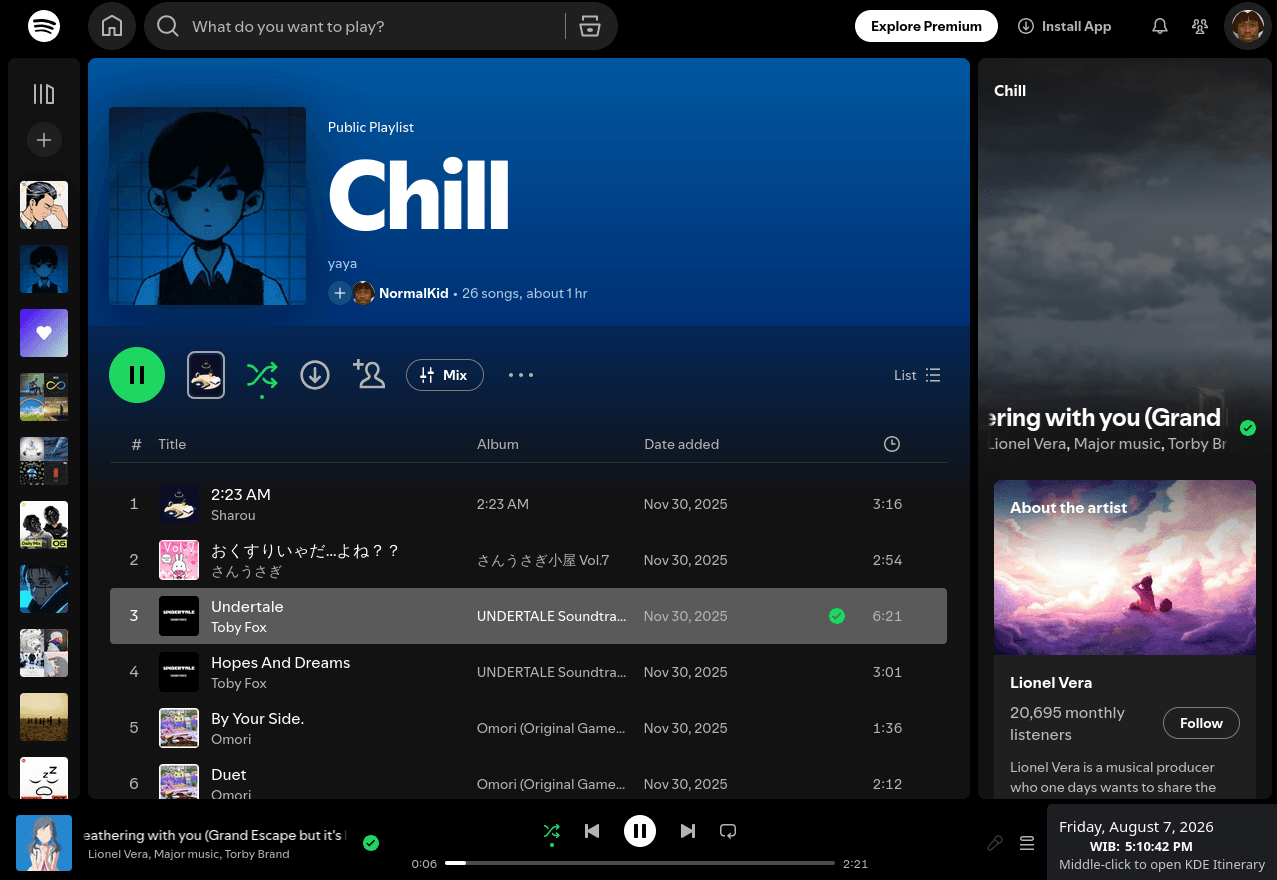The height and width of the screenshot is (880, 1277).
Task: Toggle the lyrics microphone icon
Action: click(995, 843)
